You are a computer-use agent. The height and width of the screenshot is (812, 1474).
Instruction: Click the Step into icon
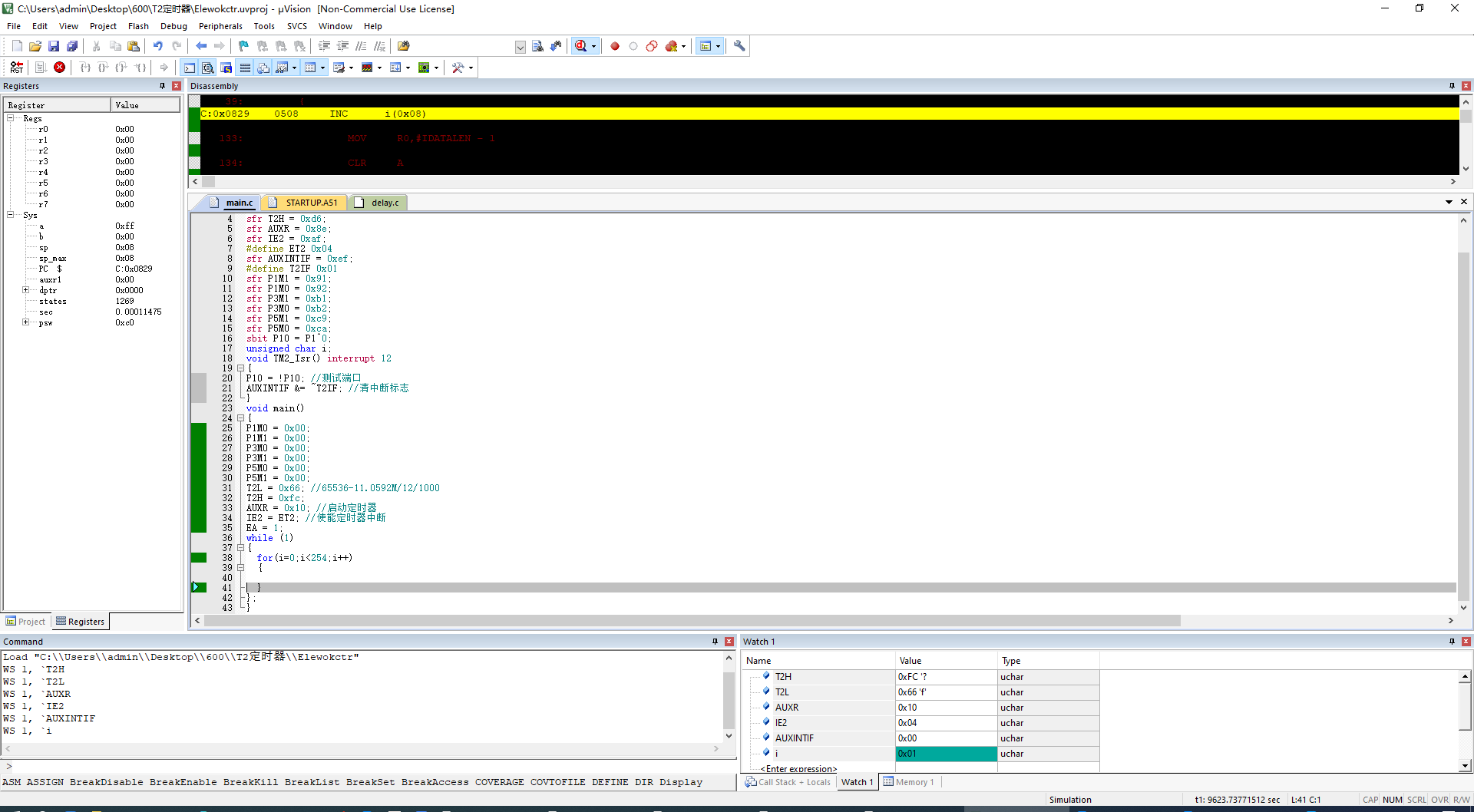point(85,68)
